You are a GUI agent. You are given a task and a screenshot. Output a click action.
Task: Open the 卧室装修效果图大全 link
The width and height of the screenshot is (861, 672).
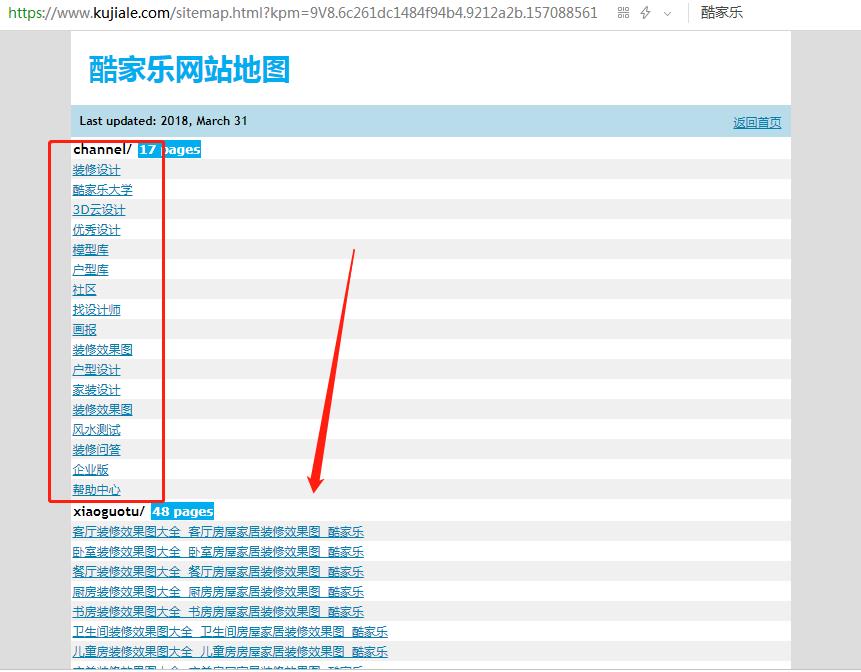coord(218,552)
